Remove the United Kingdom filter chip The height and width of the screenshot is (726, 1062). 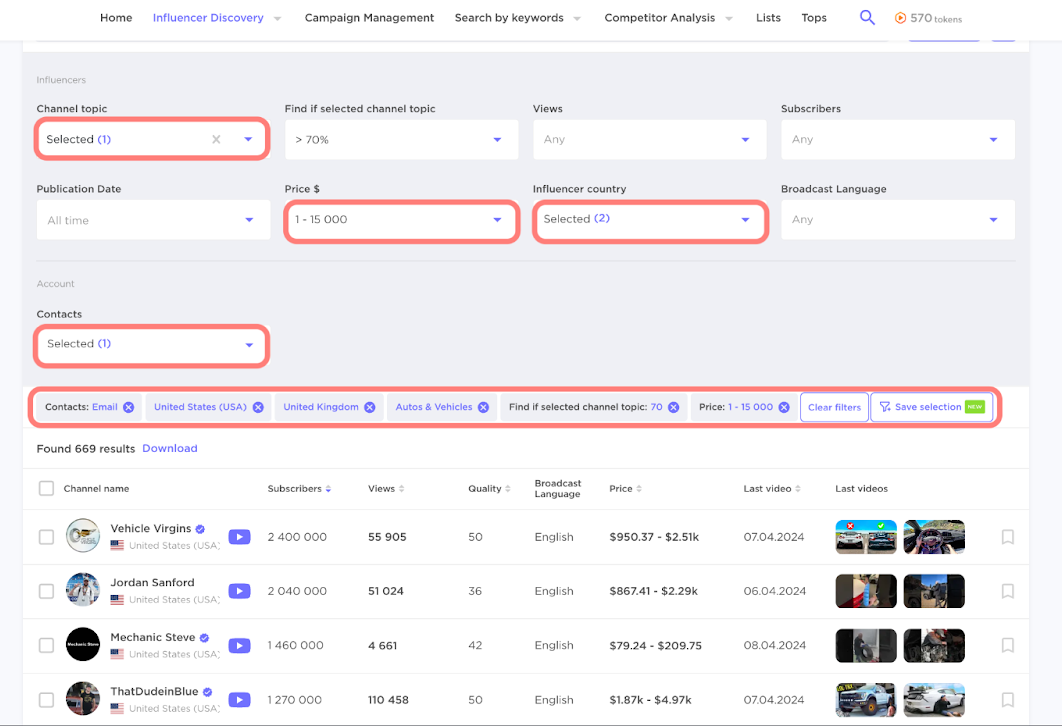click(370, 407)
